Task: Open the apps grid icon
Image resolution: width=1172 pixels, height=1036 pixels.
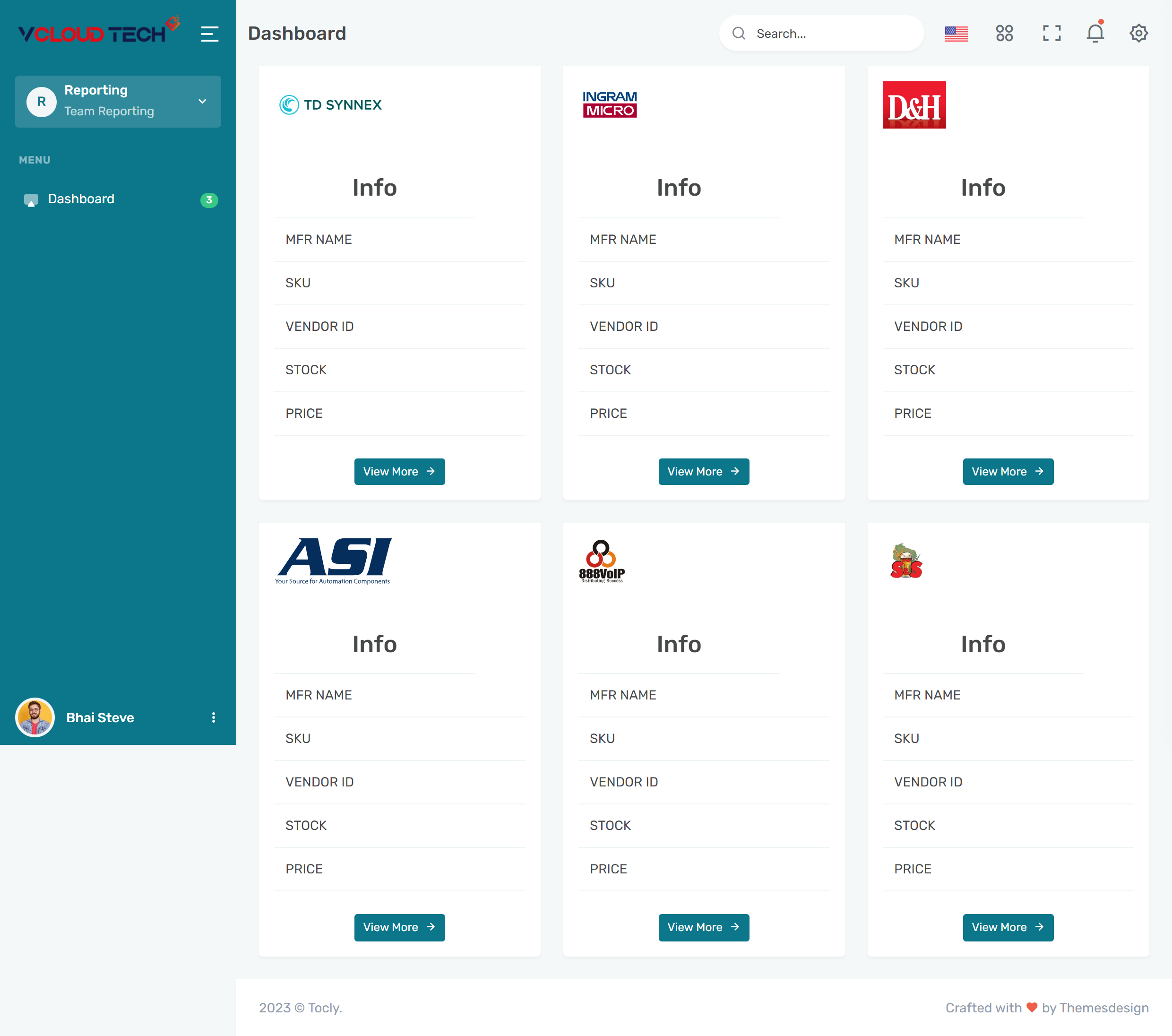Action: [1004, 33]
